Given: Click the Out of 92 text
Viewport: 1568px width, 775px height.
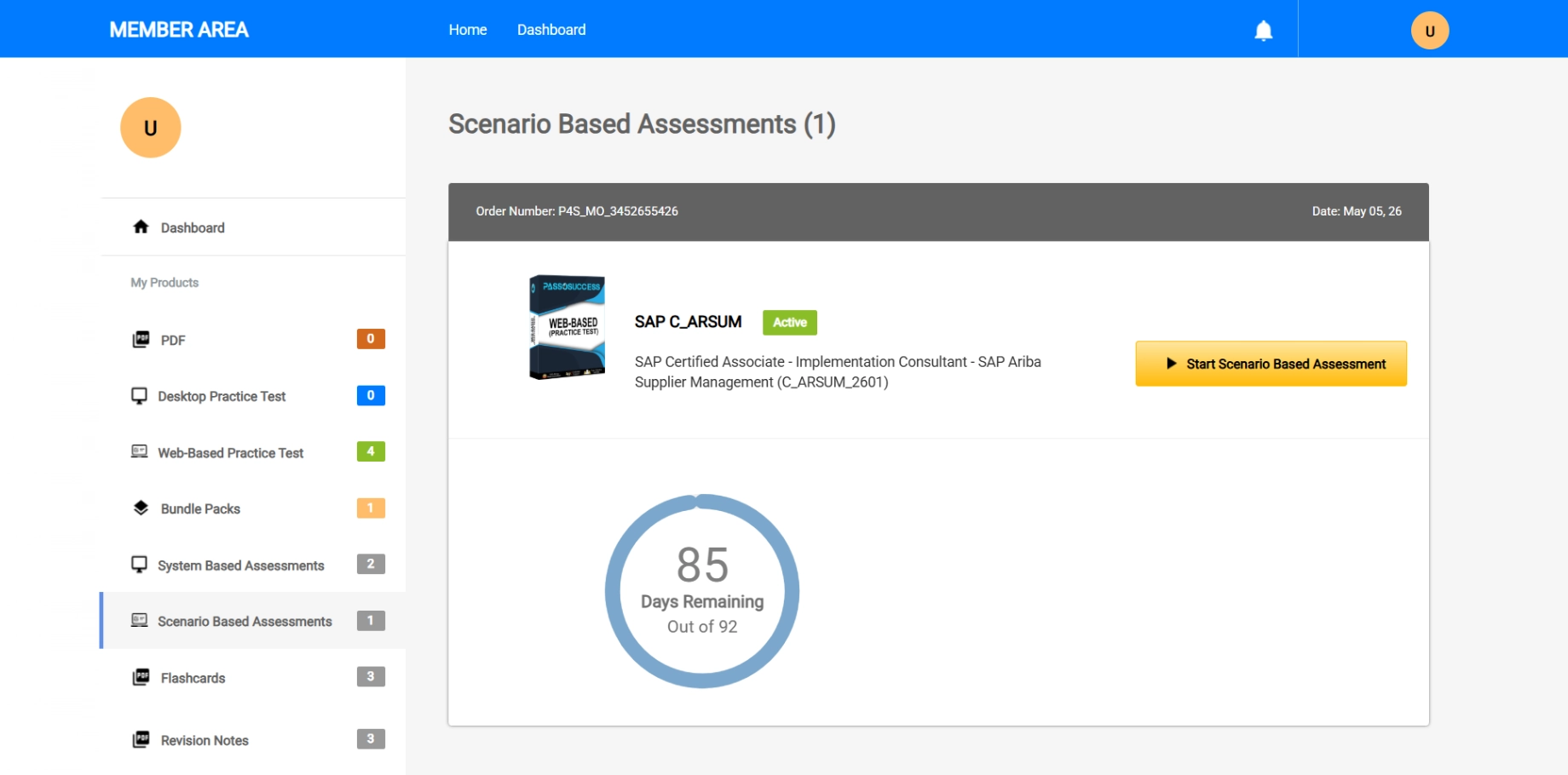Looking at the screenshot, I should point(702,627).
